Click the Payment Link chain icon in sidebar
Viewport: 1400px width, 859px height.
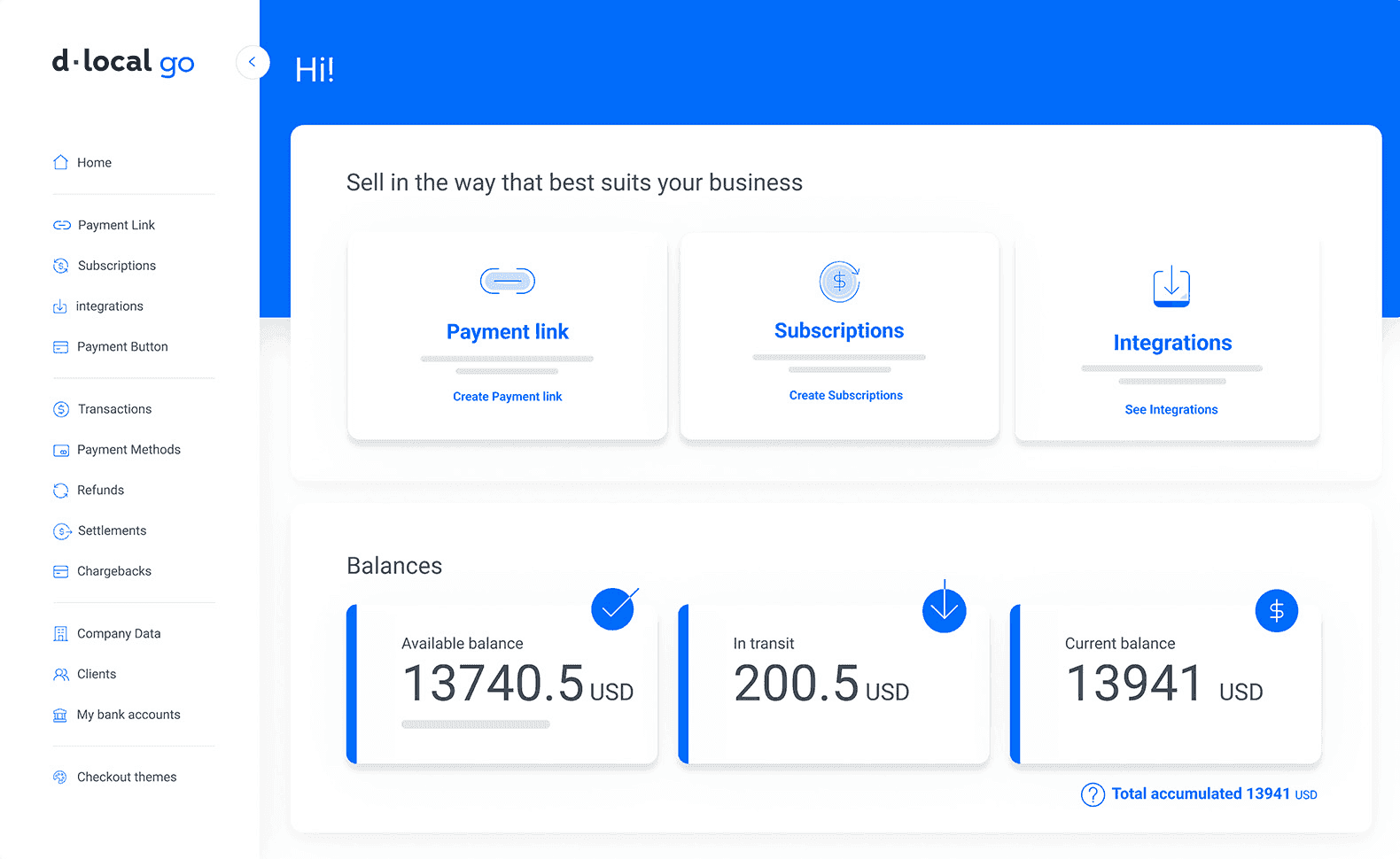61,225
